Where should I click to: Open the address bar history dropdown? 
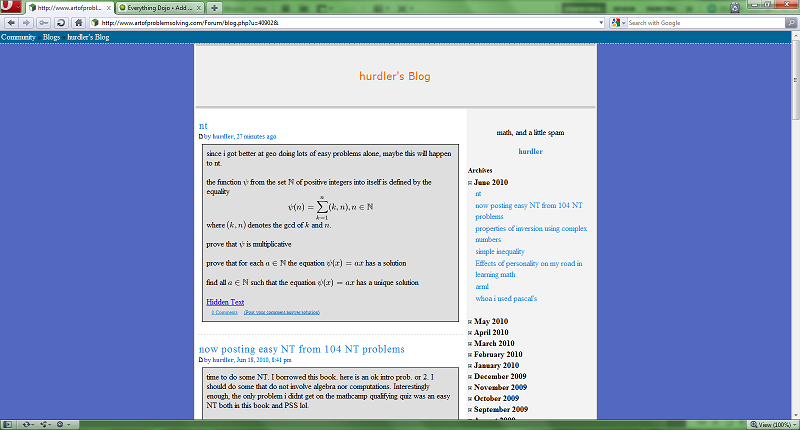[601, 23]
